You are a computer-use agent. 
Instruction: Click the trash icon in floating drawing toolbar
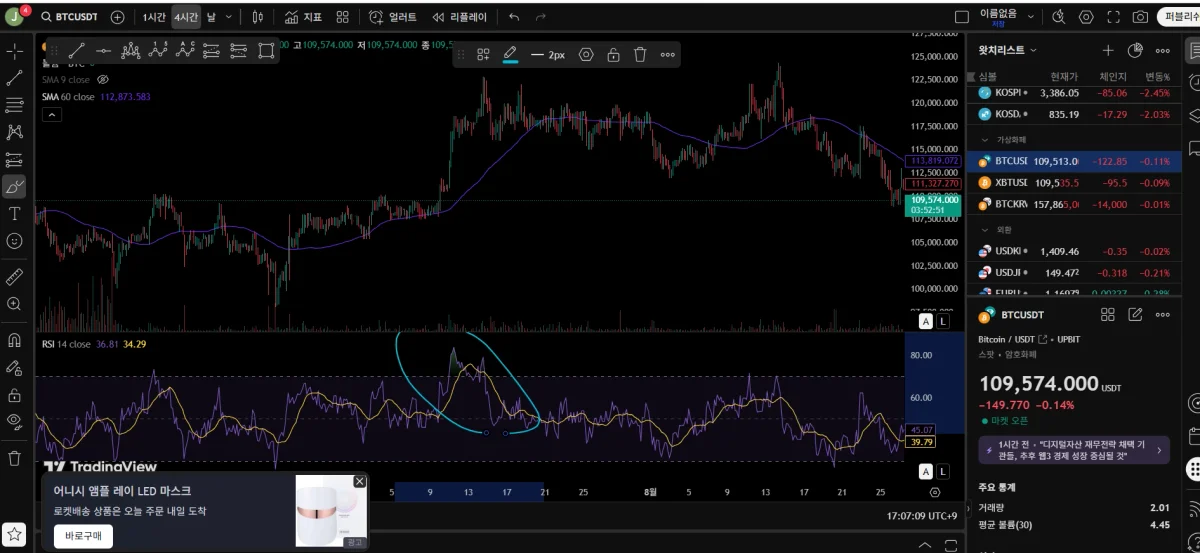click(640, 55)
